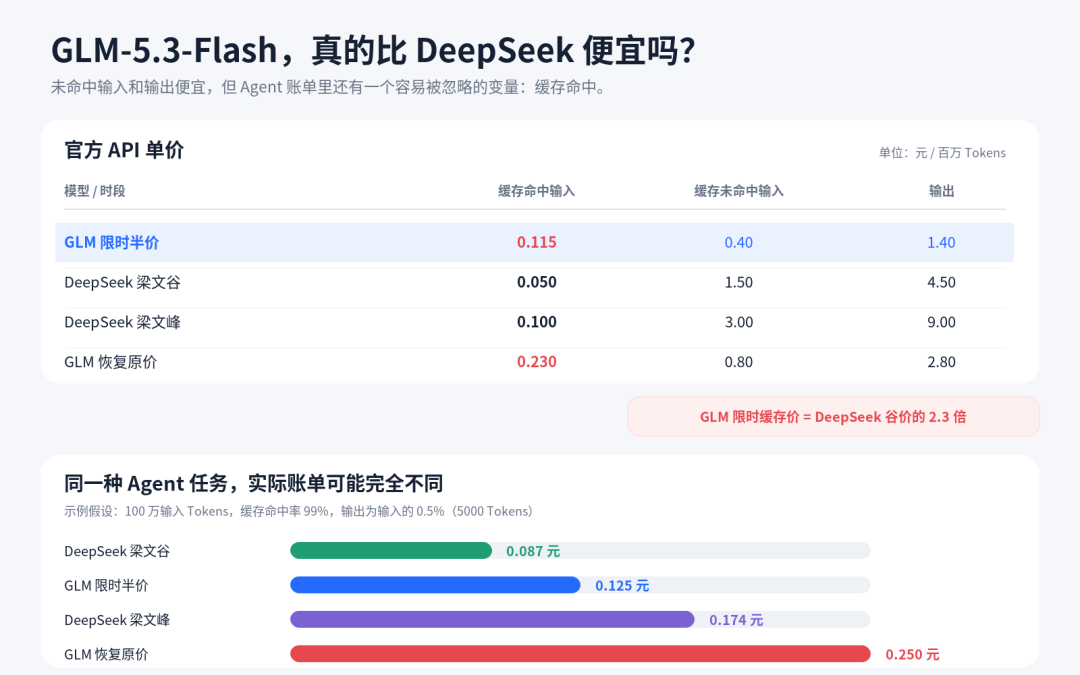Click the blue bar for GLM 限时半价
The width and height of the screenshot is (1080, 675).
435,585
